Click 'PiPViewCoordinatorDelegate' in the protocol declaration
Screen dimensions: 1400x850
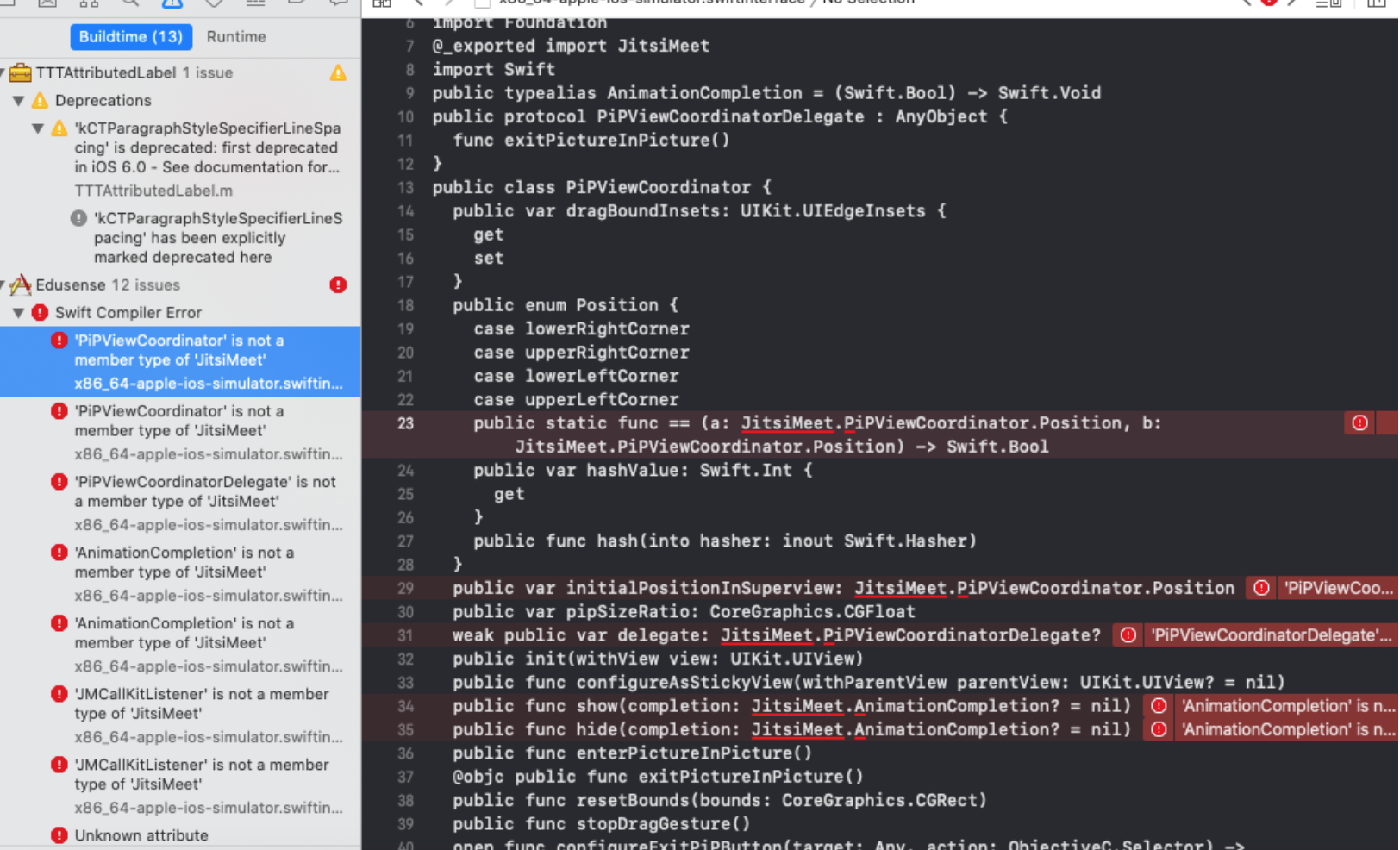[730, 116]
